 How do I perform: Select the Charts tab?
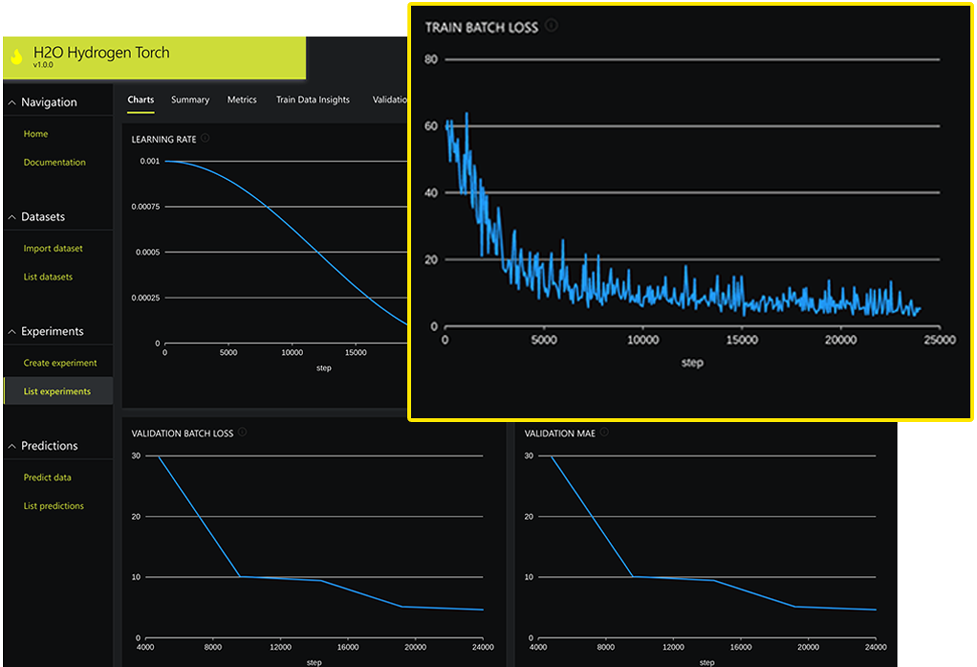(x=141, y=100)
